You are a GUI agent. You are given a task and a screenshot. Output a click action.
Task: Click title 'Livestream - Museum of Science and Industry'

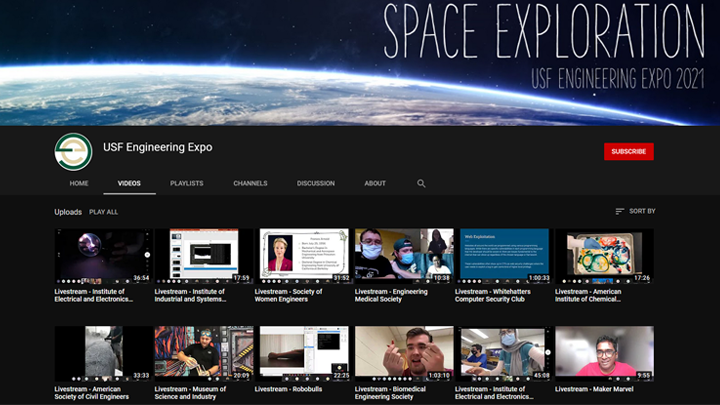coord(190,393)
